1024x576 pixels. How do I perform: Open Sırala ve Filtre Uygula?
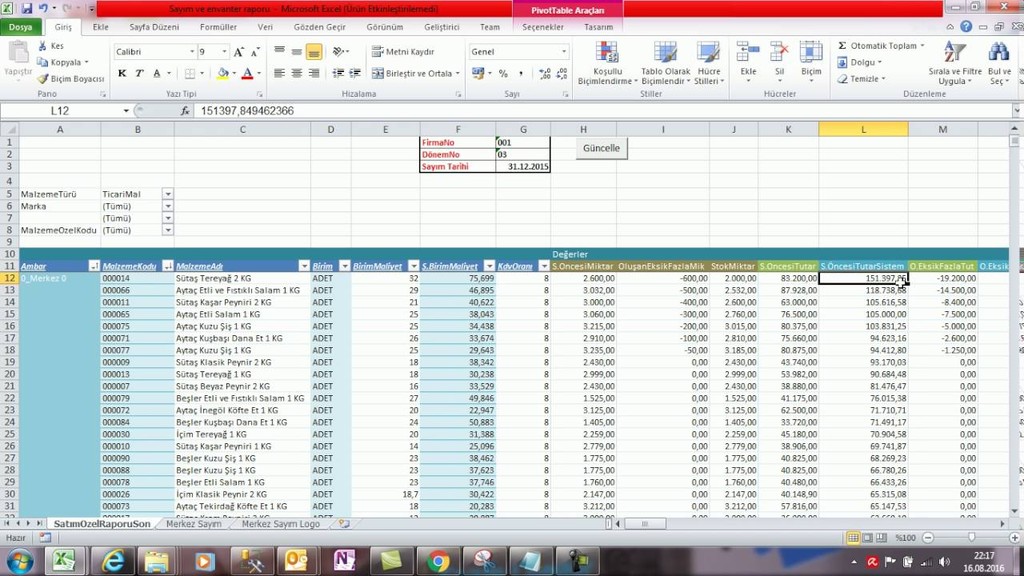(955, 63)
